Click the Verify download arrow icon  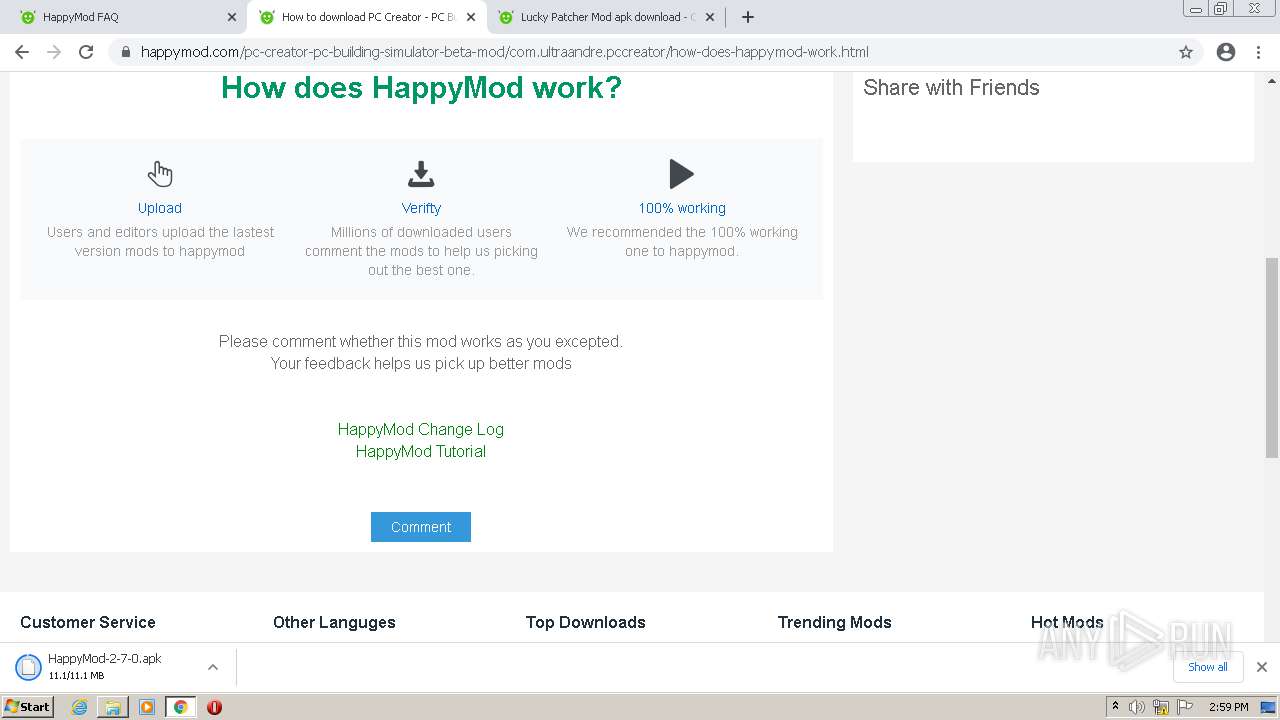[x=421, y=174]
